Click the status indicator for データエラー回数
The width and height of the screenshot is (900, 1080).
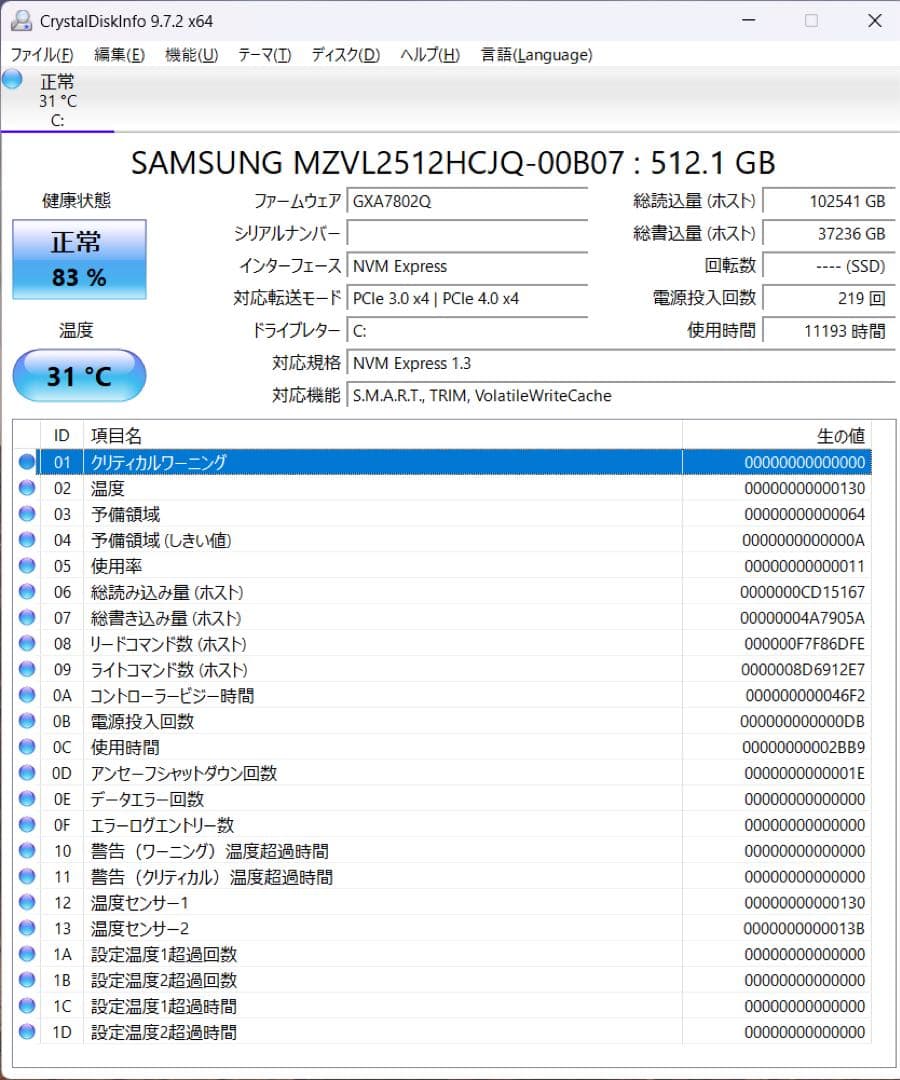click(25, 798)
